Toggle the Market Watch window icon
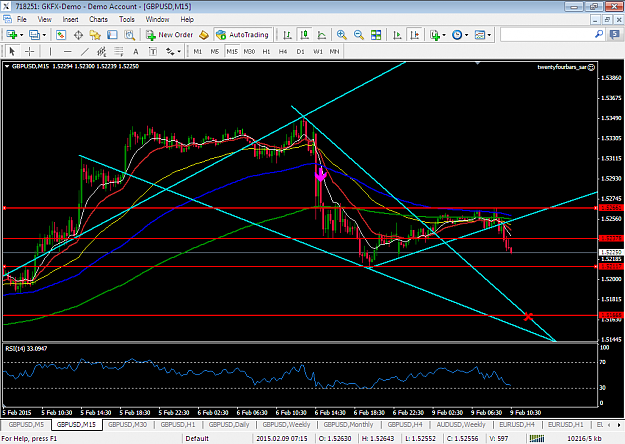The height and width of the screenshot is (444, 625). click(61, 35)
